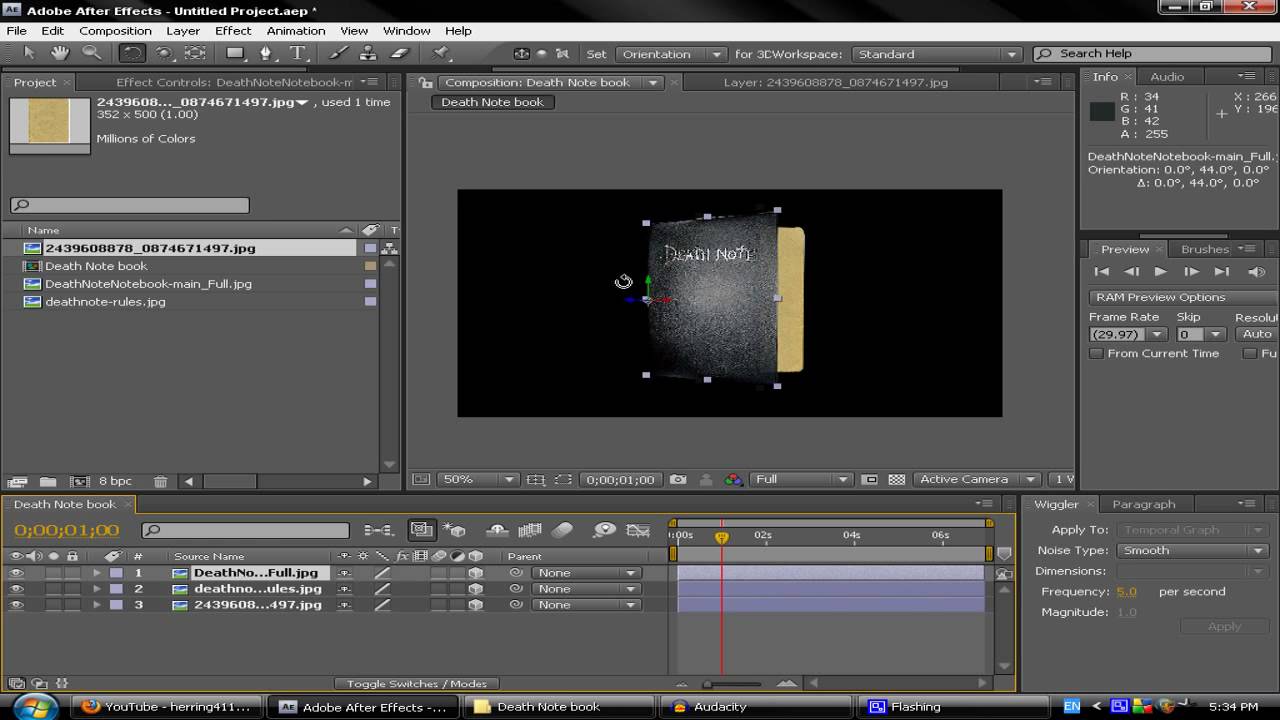
Task: Open the Active Camera view dropdown
Action: tap(976, 480)
